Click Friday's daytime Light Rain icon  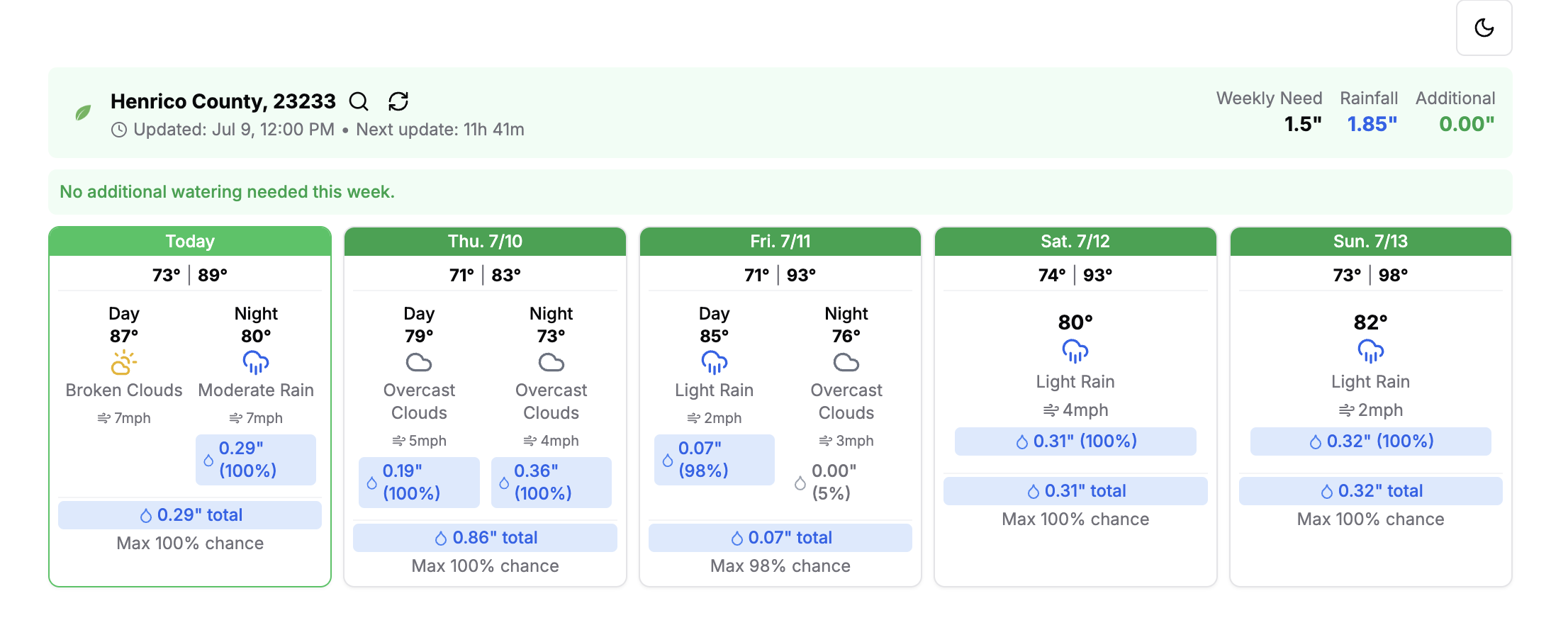pyautogui.click(x=714, y=362)
